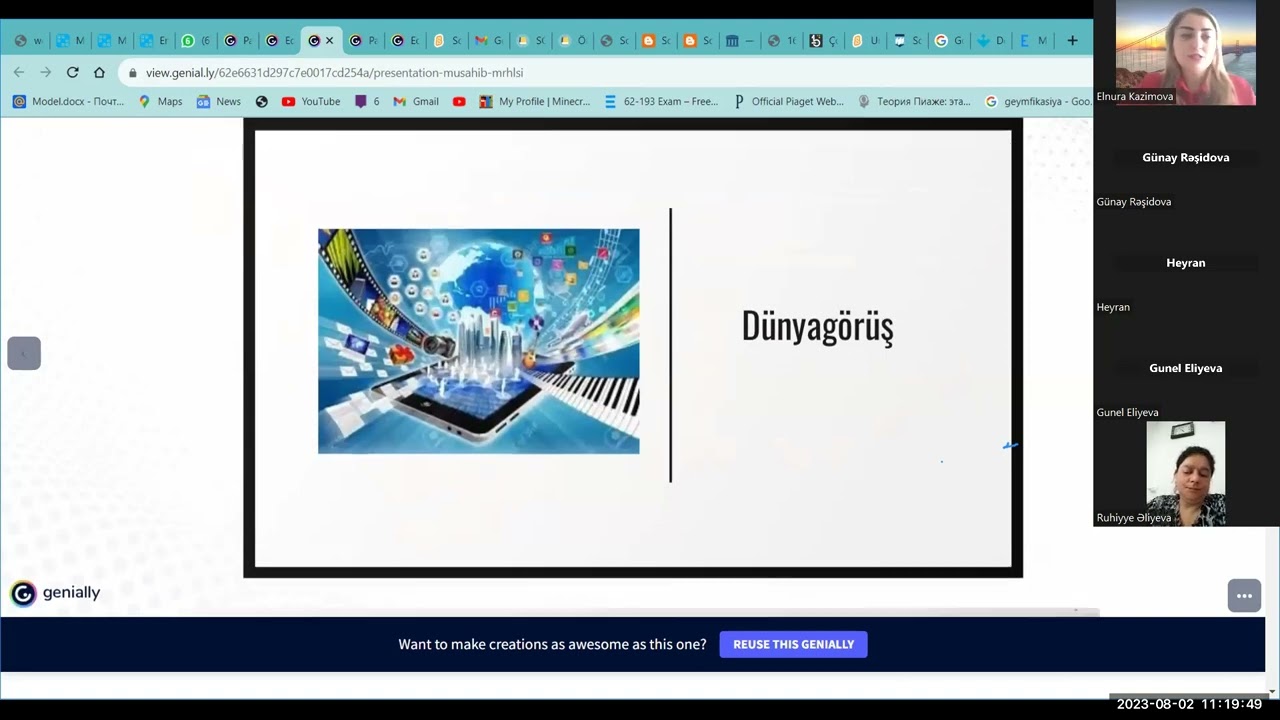Go back using the browser back arrow

[x=19, y=72]
